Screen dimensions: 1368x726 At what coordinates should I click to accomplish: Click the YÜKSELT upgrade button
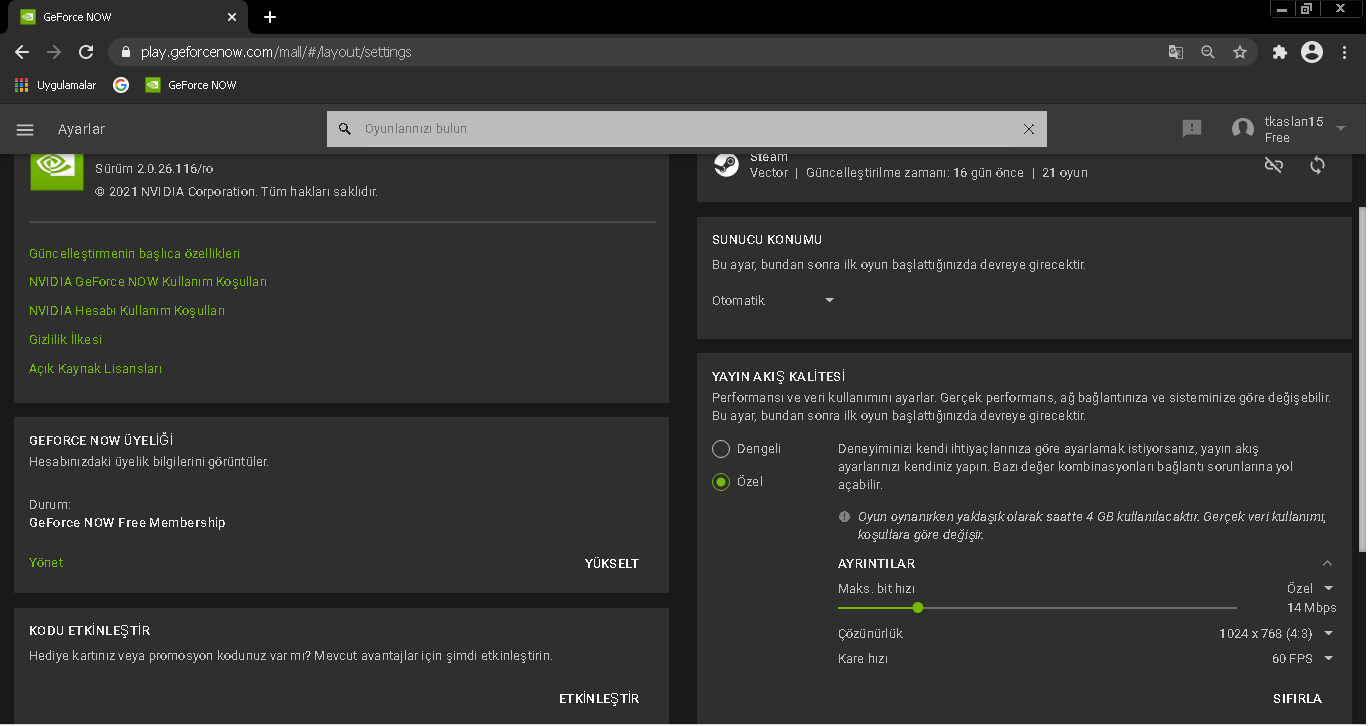611,564
